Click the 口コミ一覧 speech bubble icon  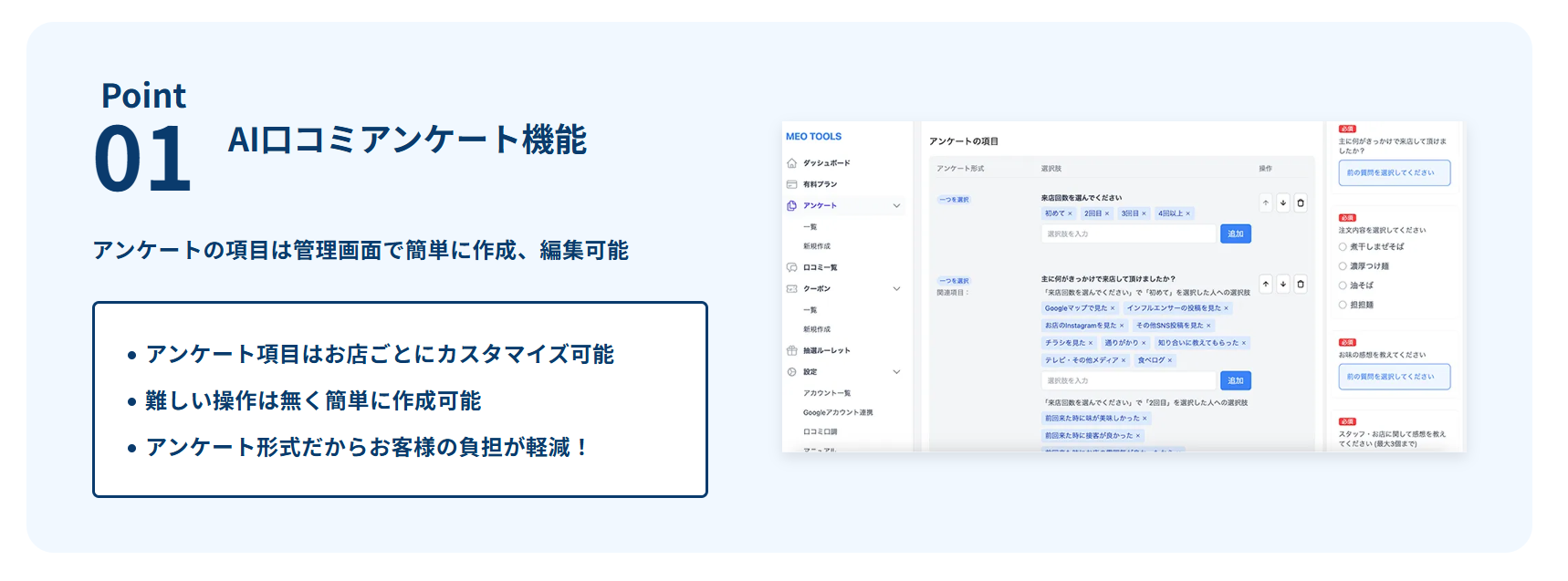(791, 267)
